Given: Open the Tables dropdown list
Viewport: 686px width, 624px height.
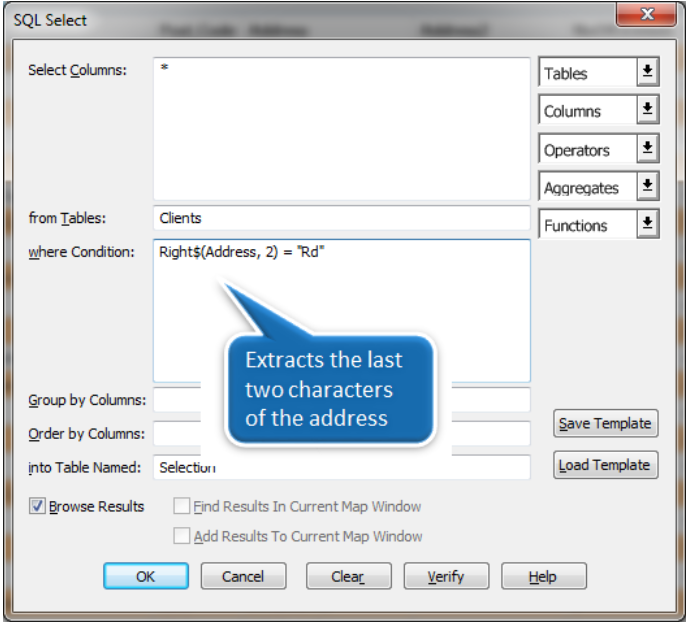Looking at the screenshot, I should click(648, 72).
